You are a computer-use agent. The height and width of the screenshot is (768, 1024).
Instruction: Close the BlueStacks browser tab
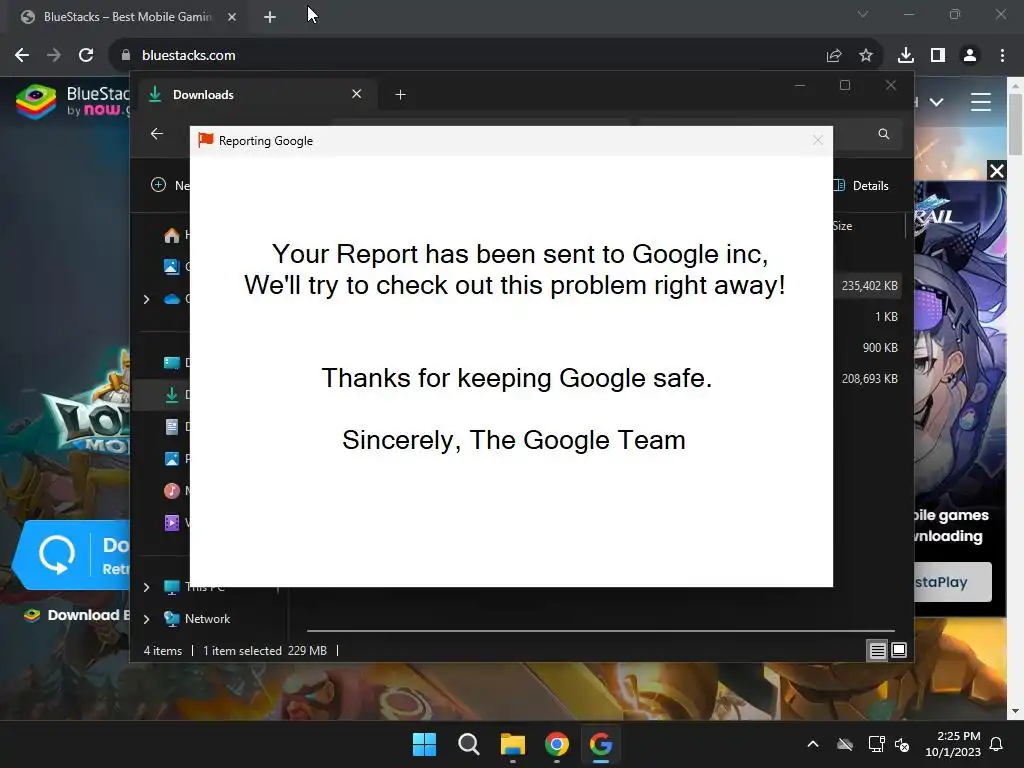coord(232,18)
